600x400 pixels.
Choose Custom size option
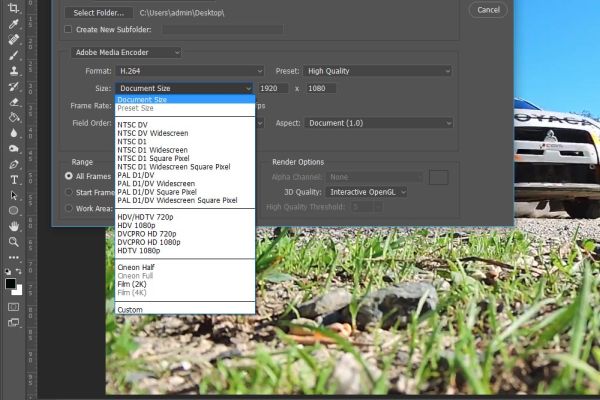click(x=185, y=309)
